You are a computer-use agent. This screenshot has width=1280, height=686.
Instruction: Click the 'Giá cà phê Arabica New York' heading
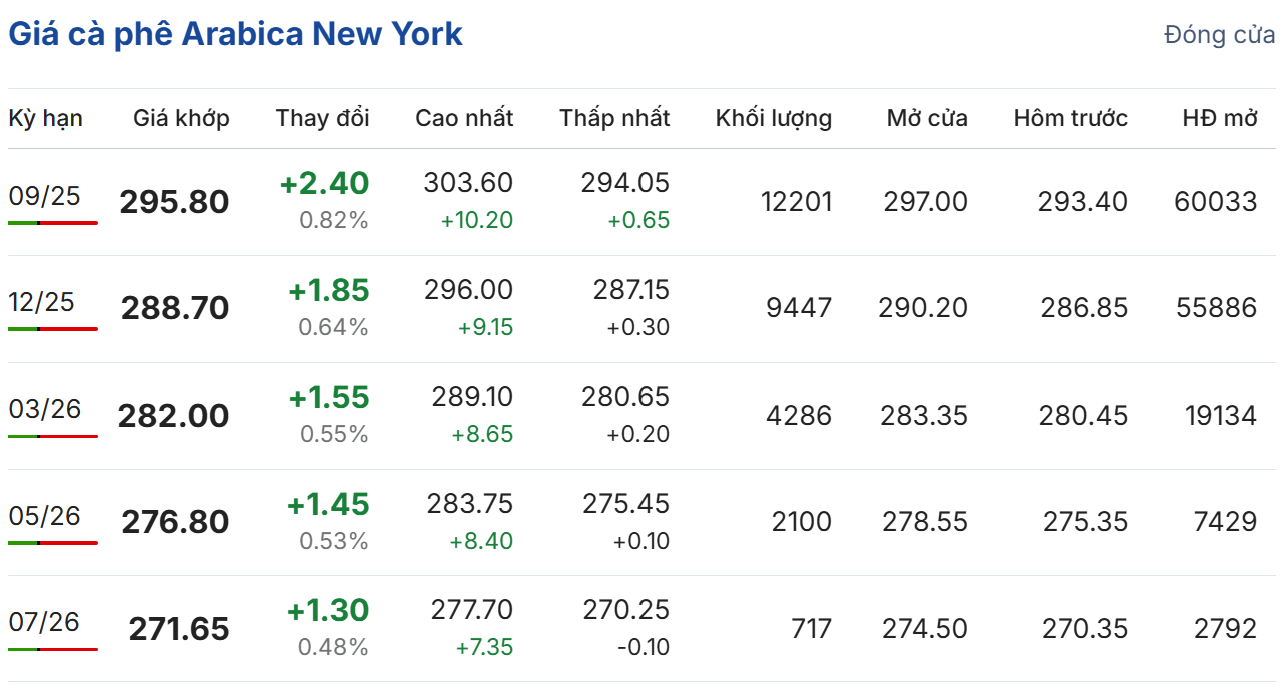(x=236, y=34)
